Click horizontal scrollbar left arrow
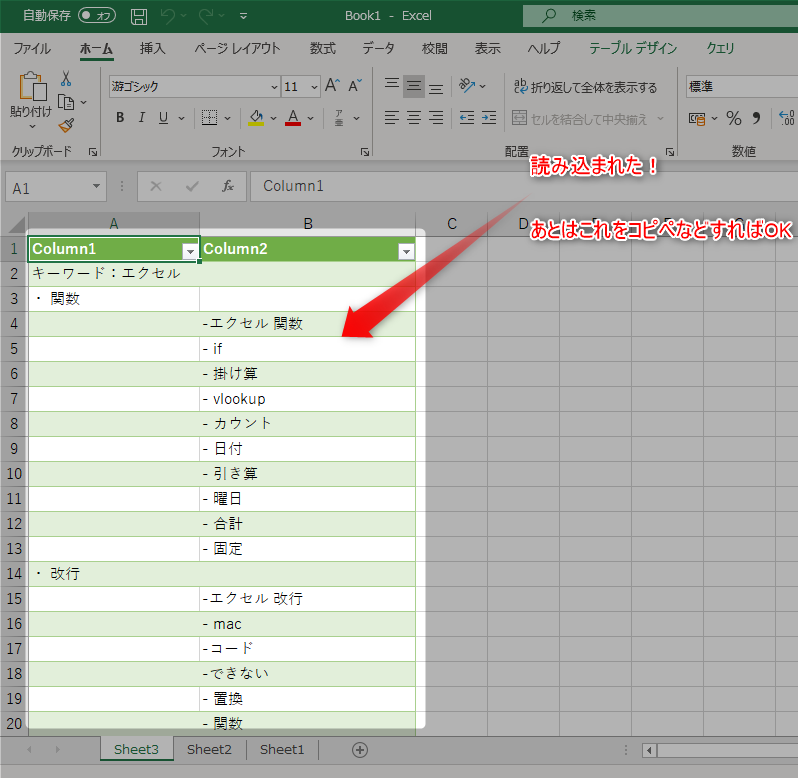This screenshot has width=798, height=778. coord(649,750)
